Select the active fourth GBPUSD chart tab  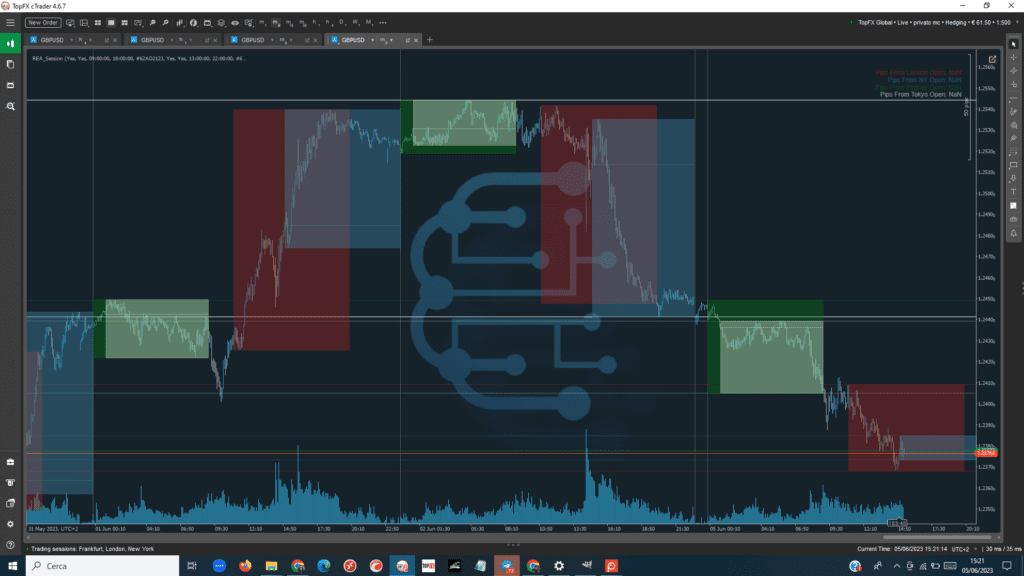353,40
